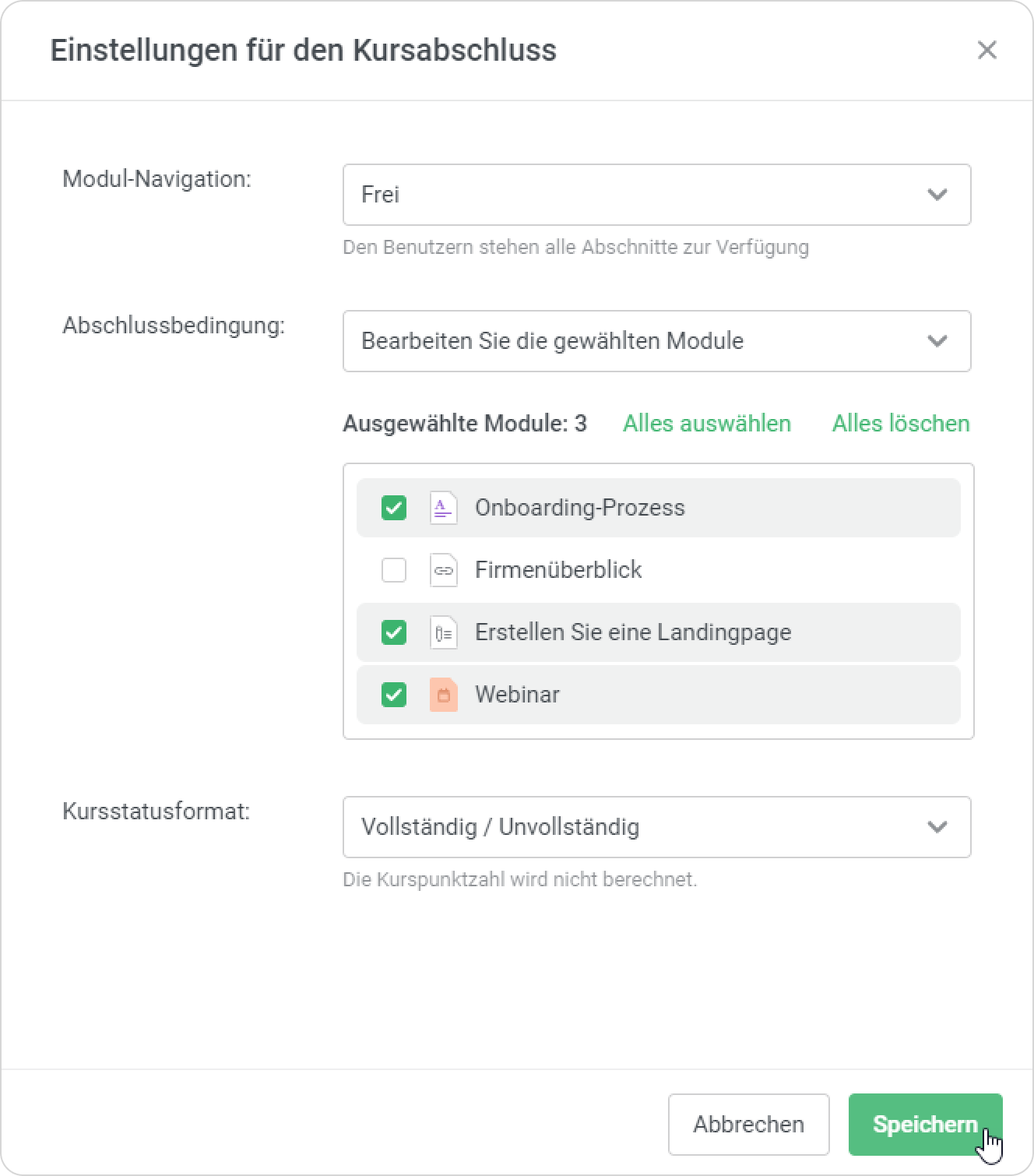Check the Firmenüberblick module checkbox
1034x1176 pixels.
394,570
